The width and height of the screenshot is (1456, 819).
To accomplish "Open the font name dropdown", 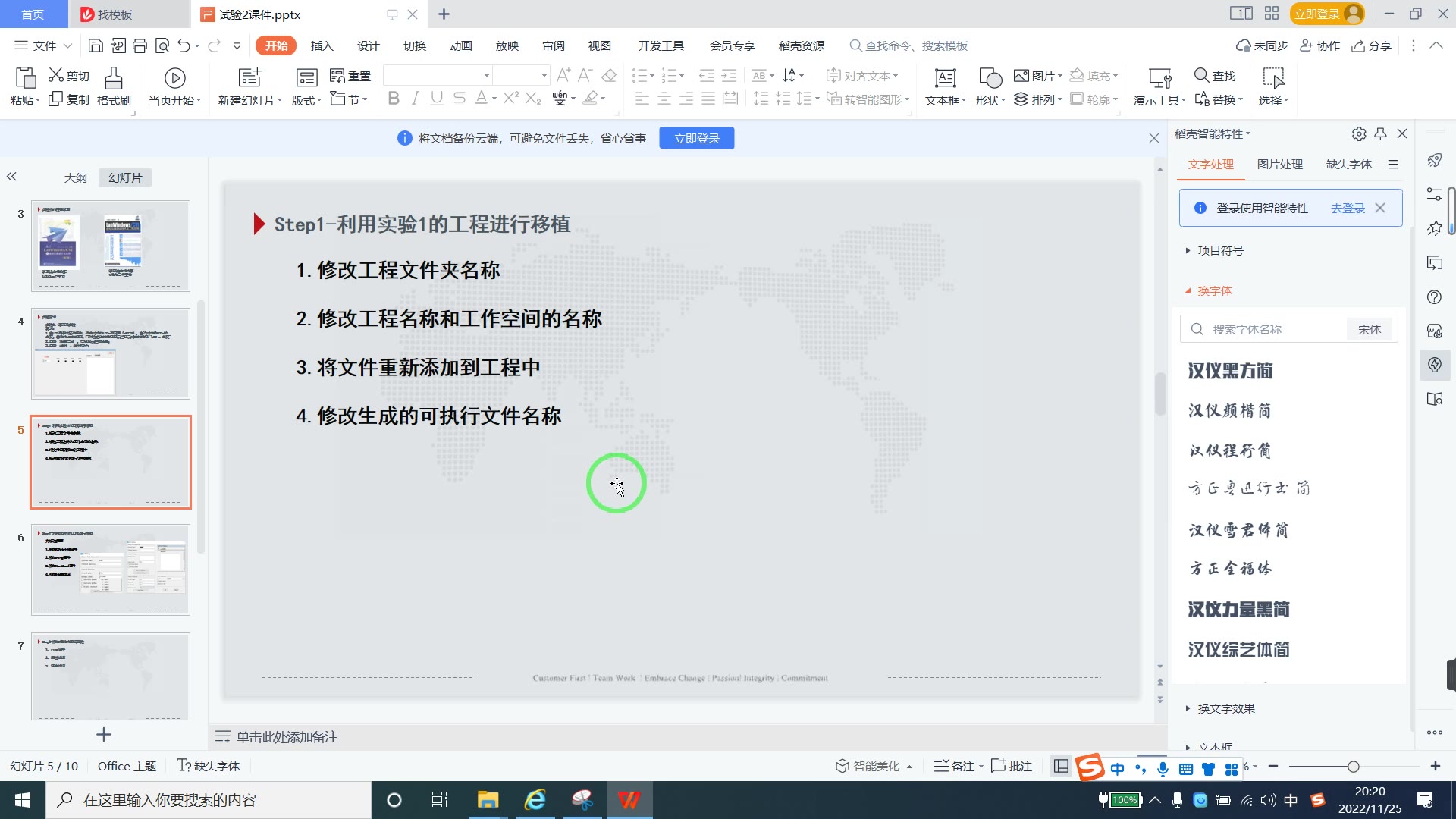I will pyautogui.click(x=486, y=75).
